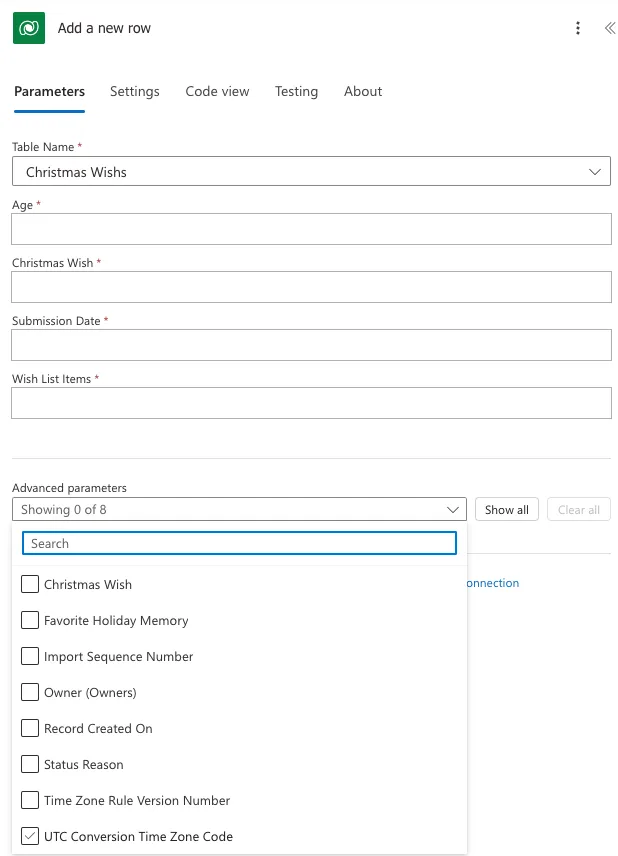The image size is (618, 856).
Task: Switch to the Settings tab
Action: pyautogui.click(x=135, y=91)
